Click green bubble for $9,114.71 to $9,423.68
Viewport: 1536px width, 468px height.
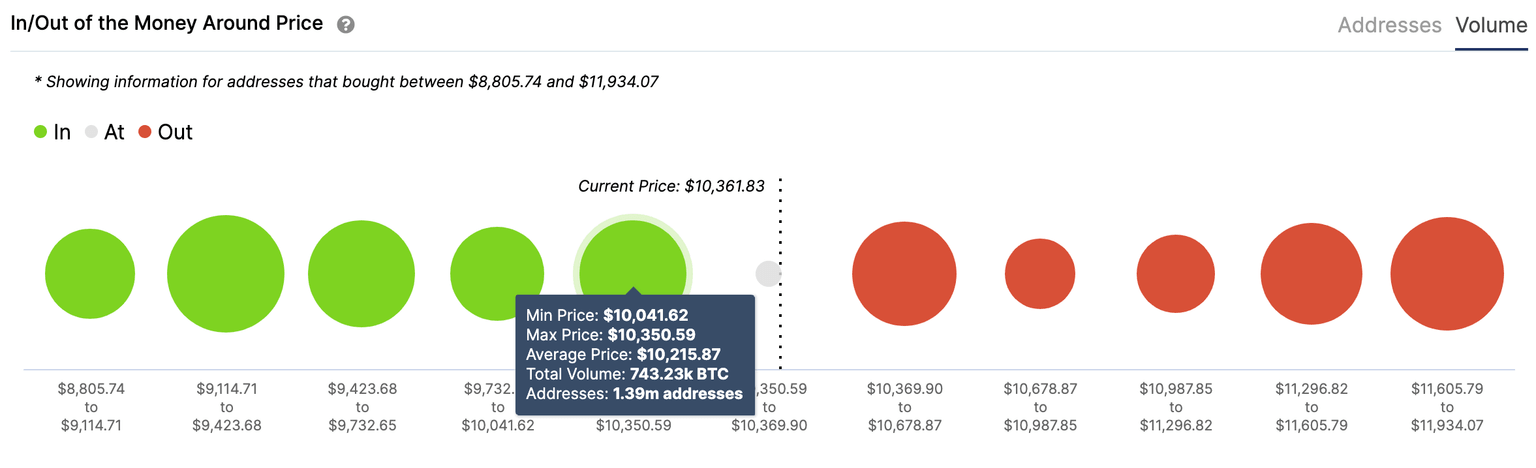click(226, 273)
